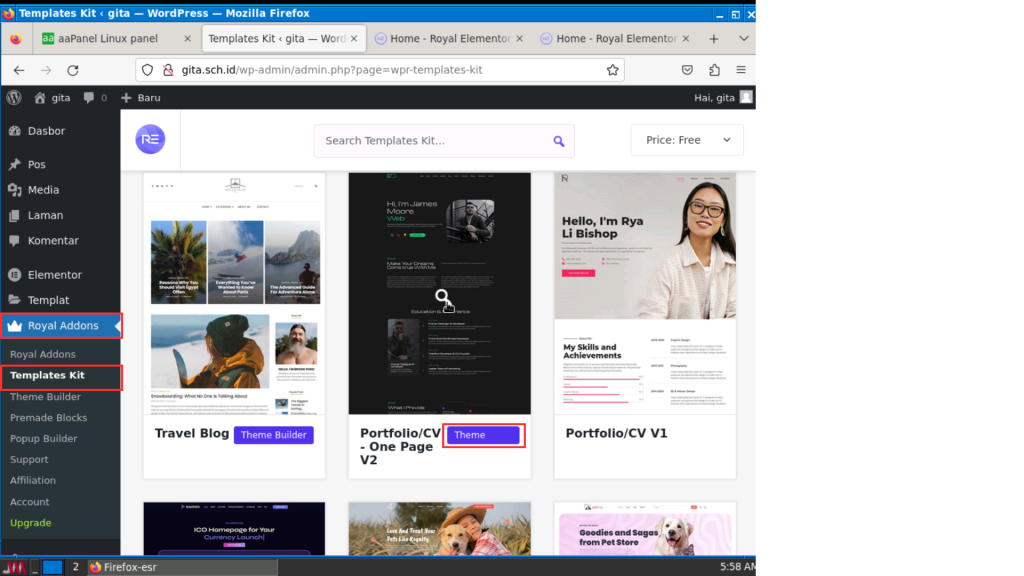This screenshot has width=1024, height=576.
Task: Open the Portfolio/CV V1 template thumbnail
Action: (645, 293)
